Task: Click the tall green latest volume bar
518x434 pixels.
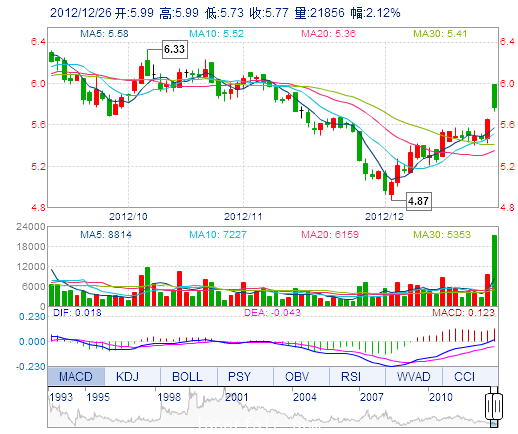Action: [x=494, y=270]
